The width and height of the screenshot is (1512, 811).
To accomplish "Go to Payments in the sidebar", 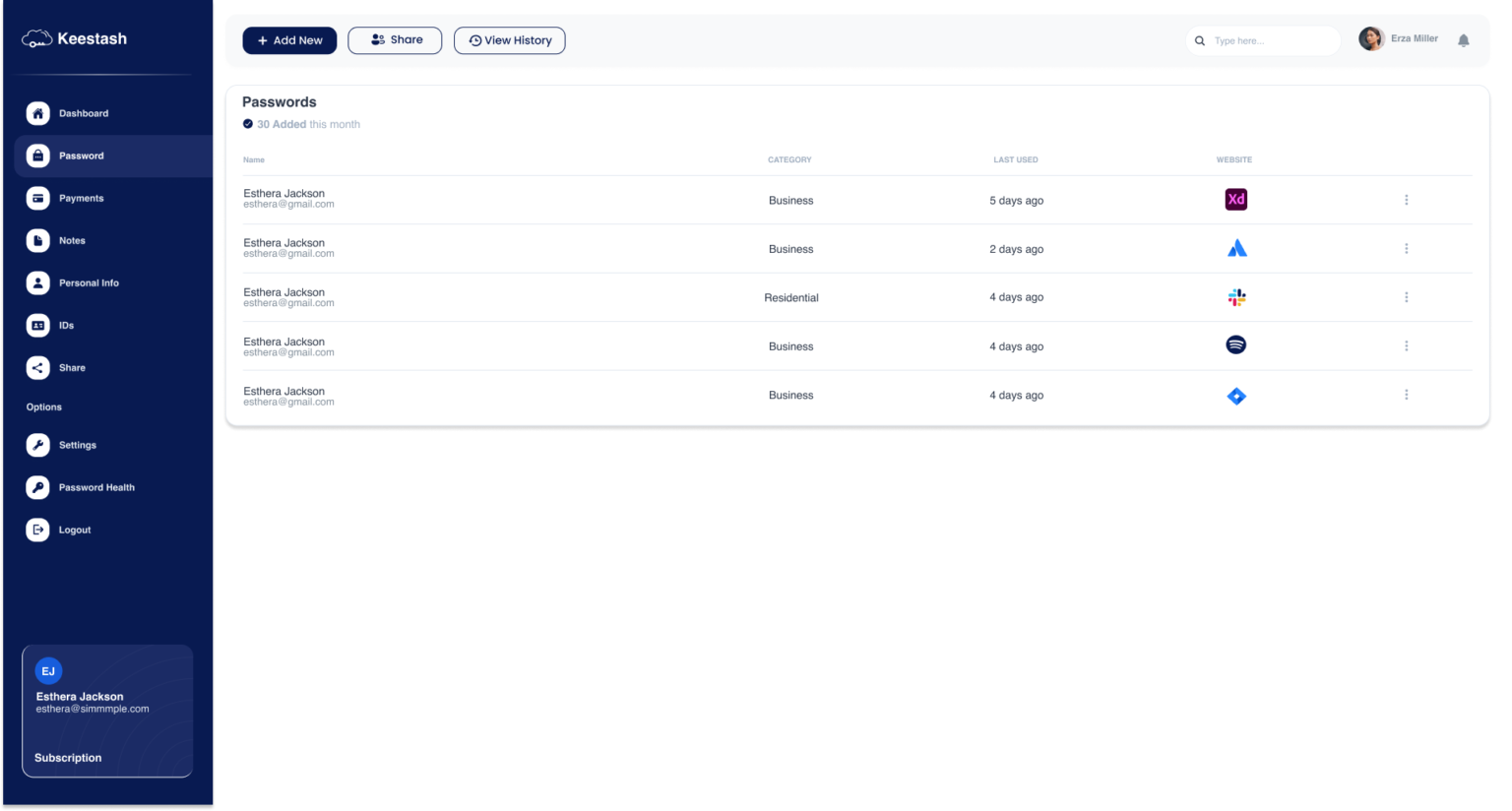I will (x=81, y=198).
